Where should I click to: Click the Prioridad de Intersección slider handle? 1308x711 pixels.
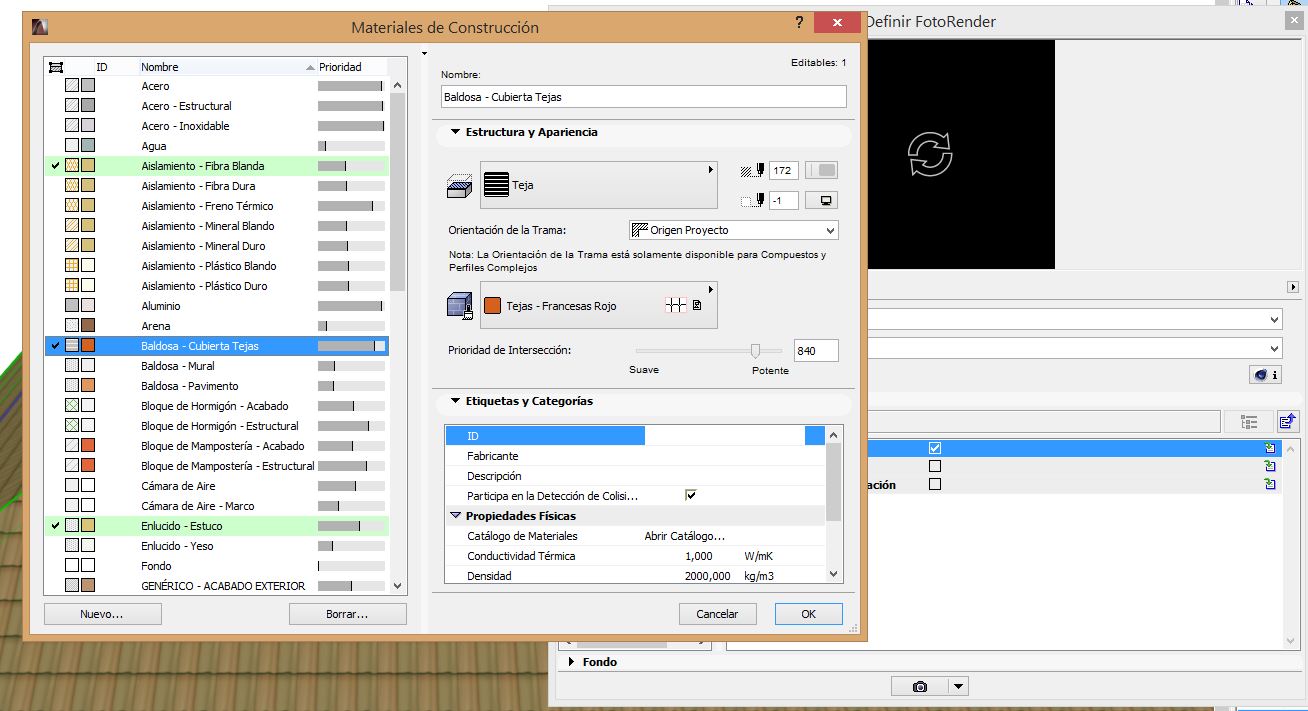tap(755, 350)
